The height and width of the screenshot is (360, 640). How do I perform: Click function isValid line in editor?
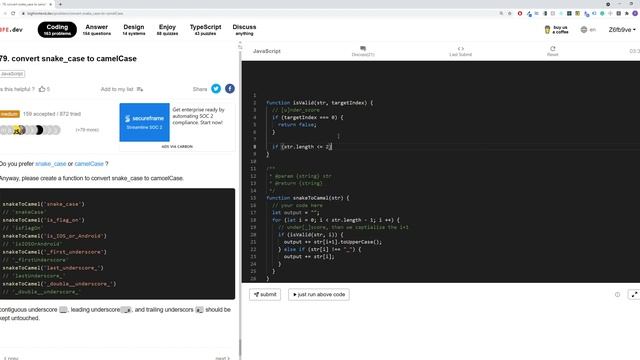point(320,103)
